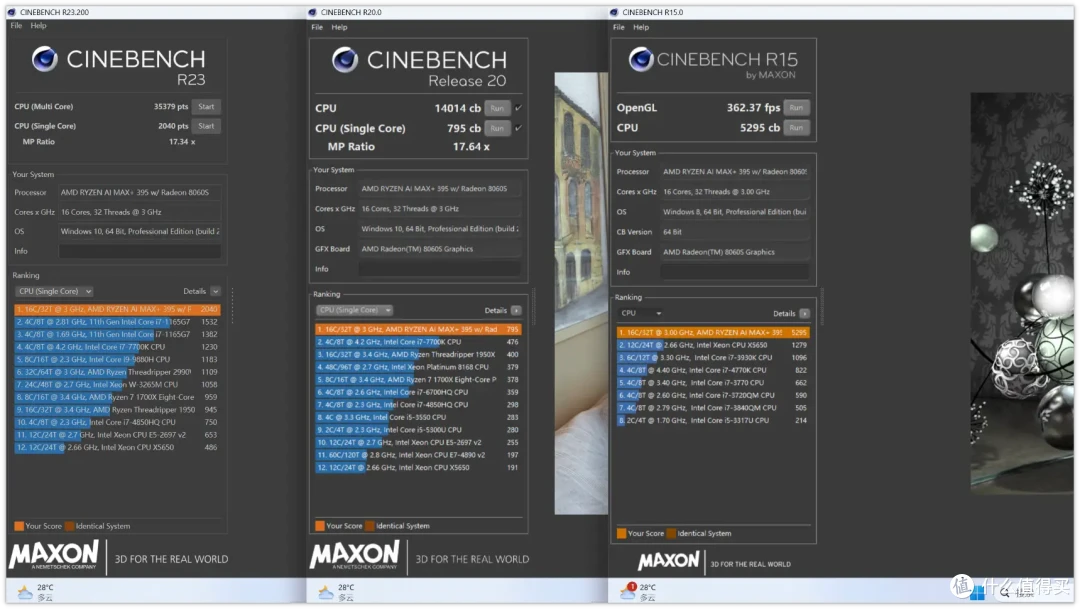Image resolution: width=1080 pixels, height=609 pixels.
Task: Select the Threadripper 2990 row in R23 ranking
Action: tap(117, 372)
